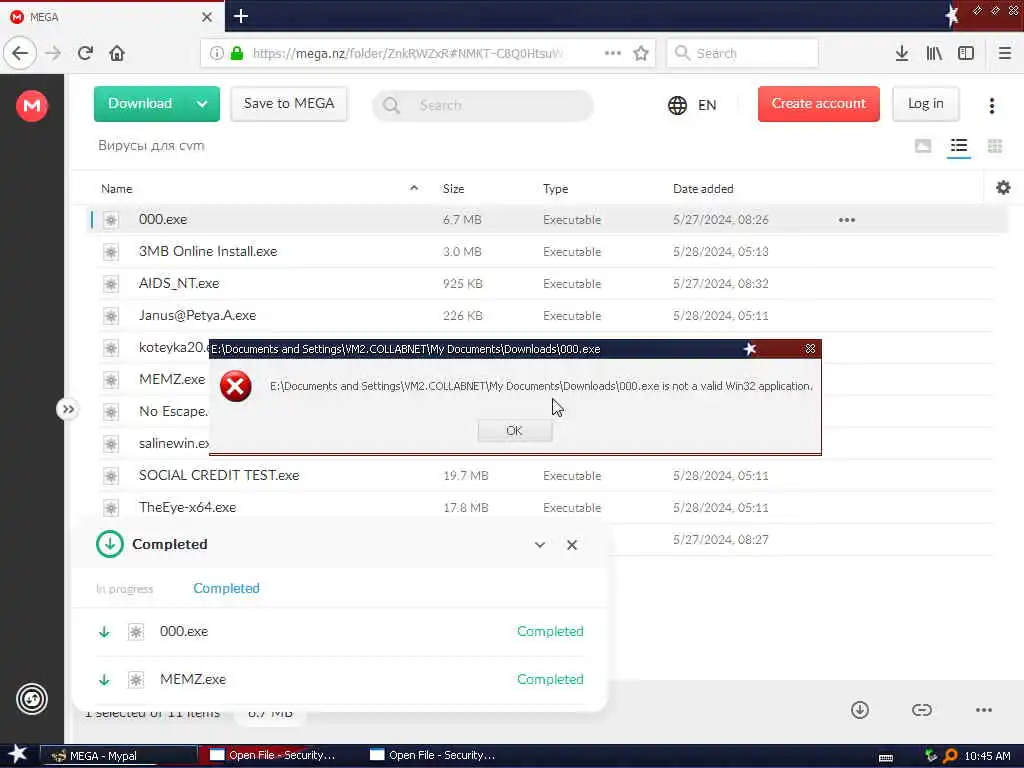Click the link icon in the bottom selection bar
The width and height of the screenshot is (1024, 768).
coord(921,710)
